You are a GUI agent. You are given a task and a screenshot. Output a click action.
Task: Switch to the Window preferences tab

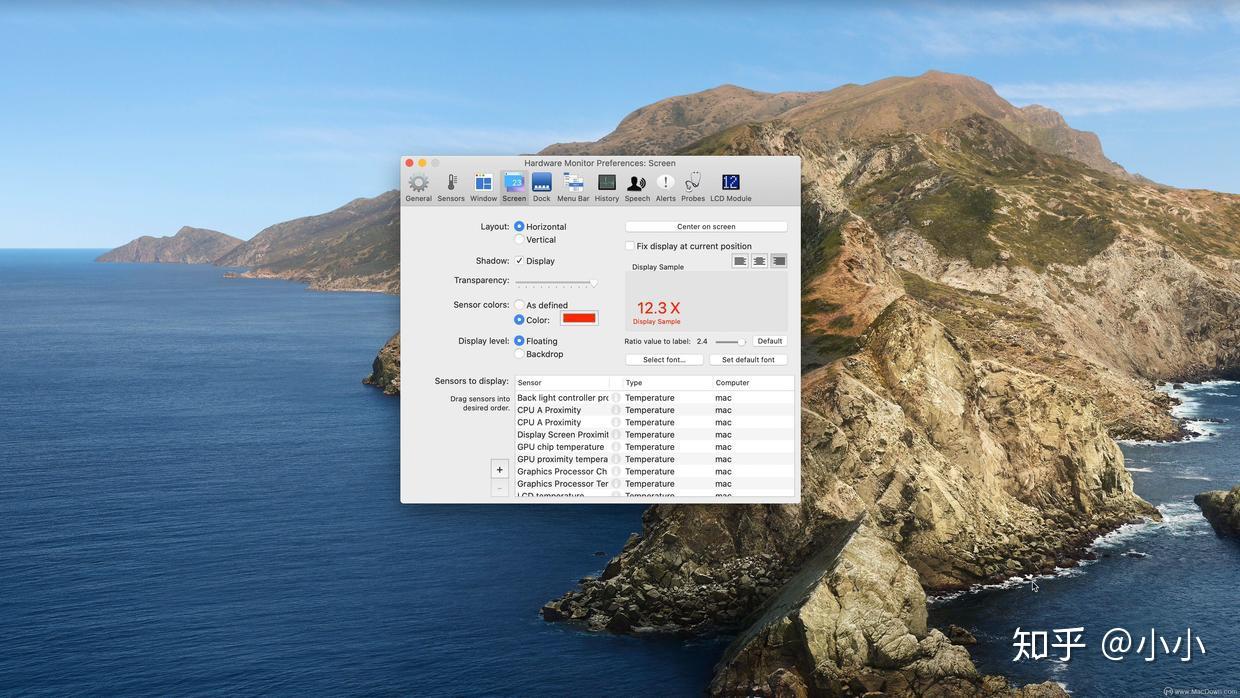pyautogui.click(x=483, y=183)
